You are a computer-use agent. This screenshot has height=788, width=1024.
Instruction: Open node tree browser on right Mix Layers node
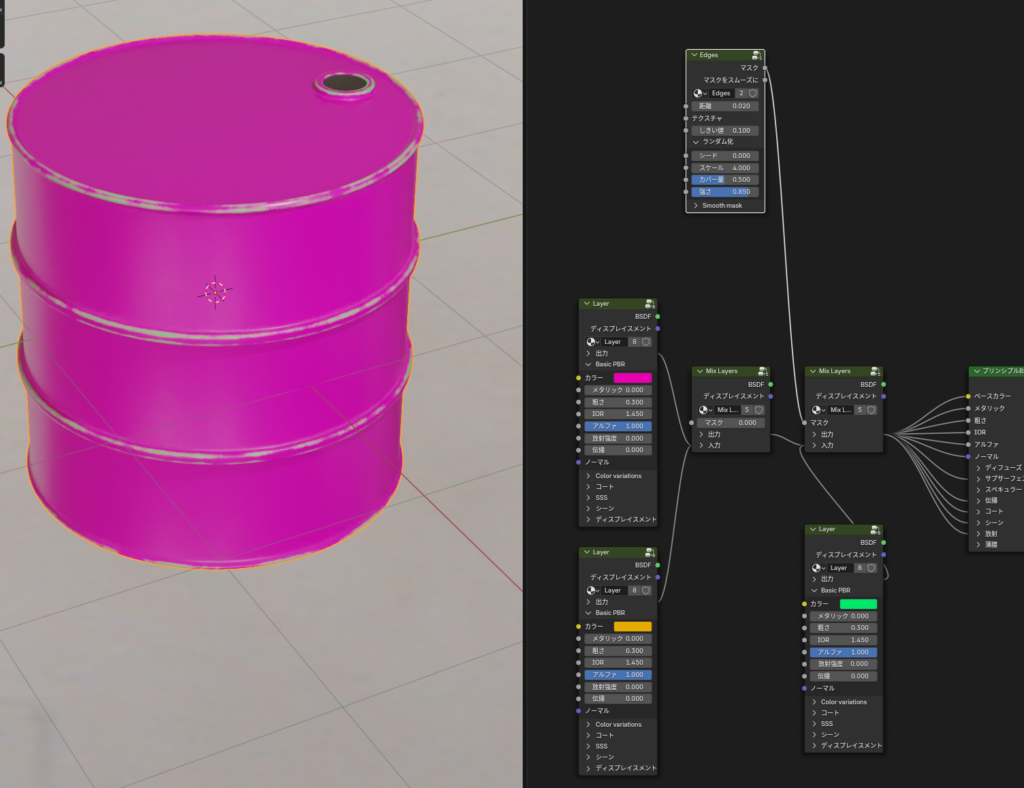click(818, 410)
